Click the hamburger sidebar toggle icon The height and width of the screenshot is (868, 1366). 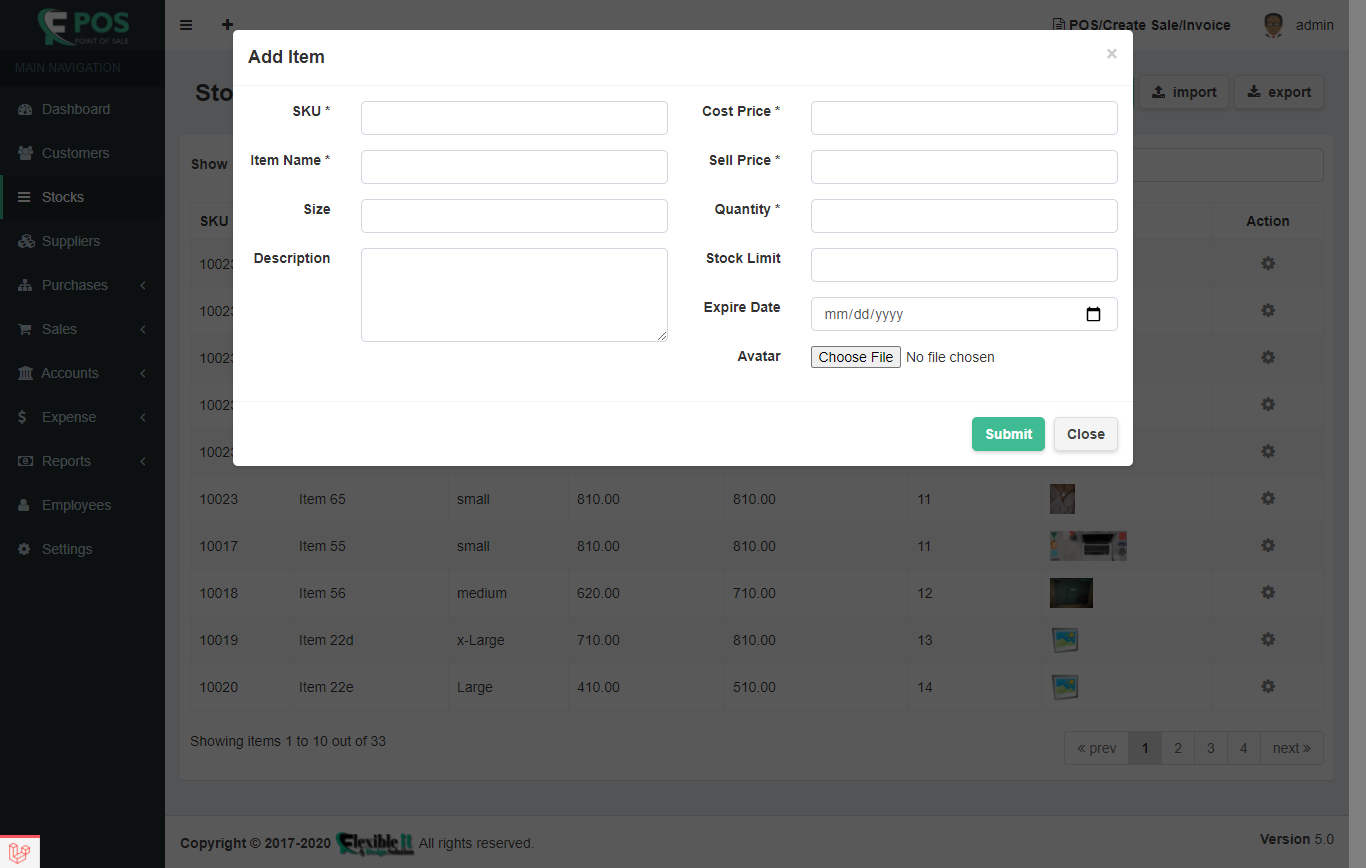coord(186,25)
